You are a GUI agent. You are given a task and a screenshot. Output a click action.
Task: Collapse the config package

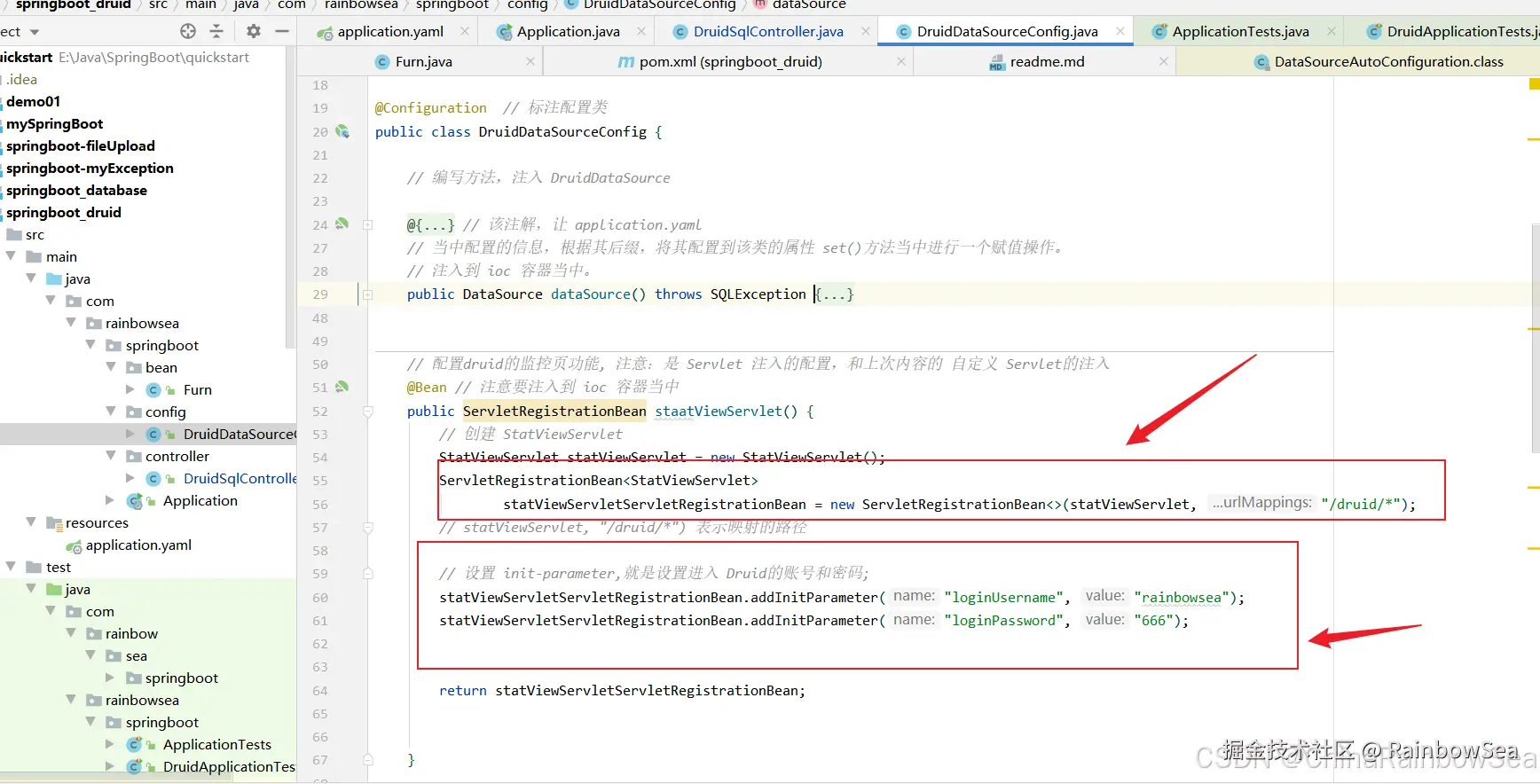click(x=111, y=412)
